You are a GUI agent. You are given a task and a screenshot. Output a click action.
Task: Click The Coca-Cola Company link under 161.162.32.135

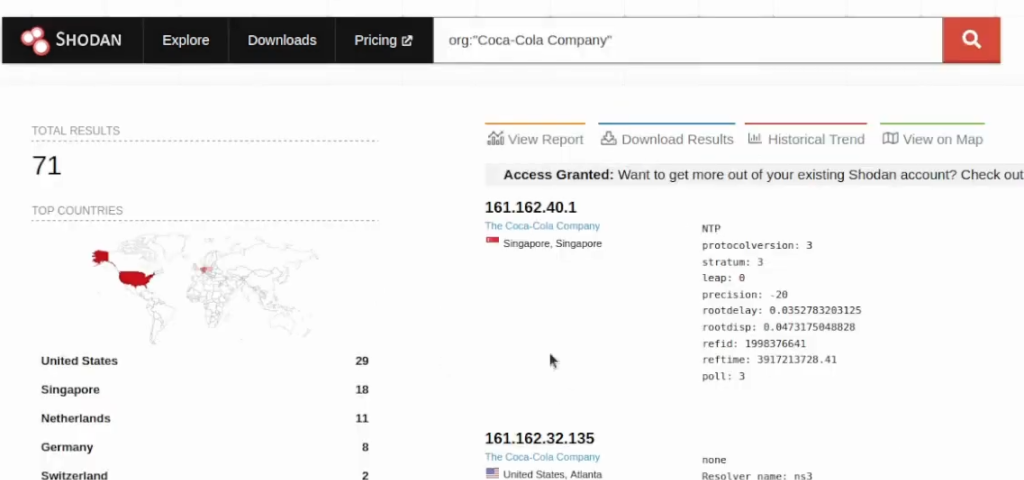pos(542,457)
